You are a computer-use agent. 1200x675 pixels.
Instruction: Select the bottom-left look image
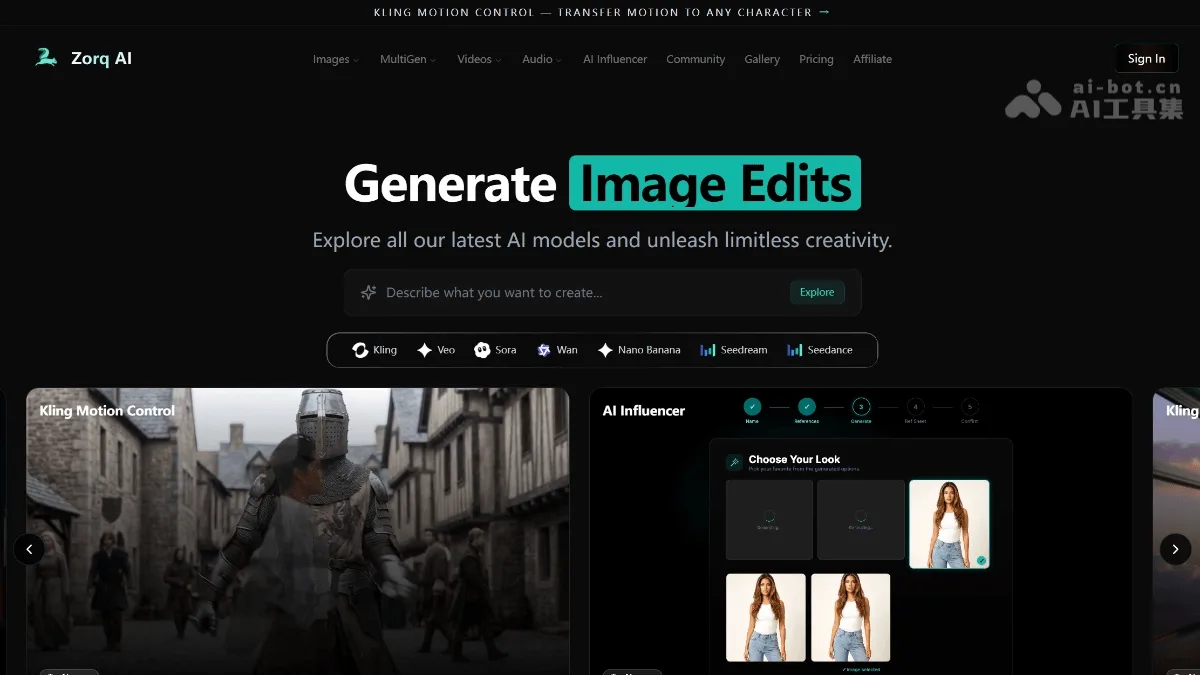[x=765, y=617]
